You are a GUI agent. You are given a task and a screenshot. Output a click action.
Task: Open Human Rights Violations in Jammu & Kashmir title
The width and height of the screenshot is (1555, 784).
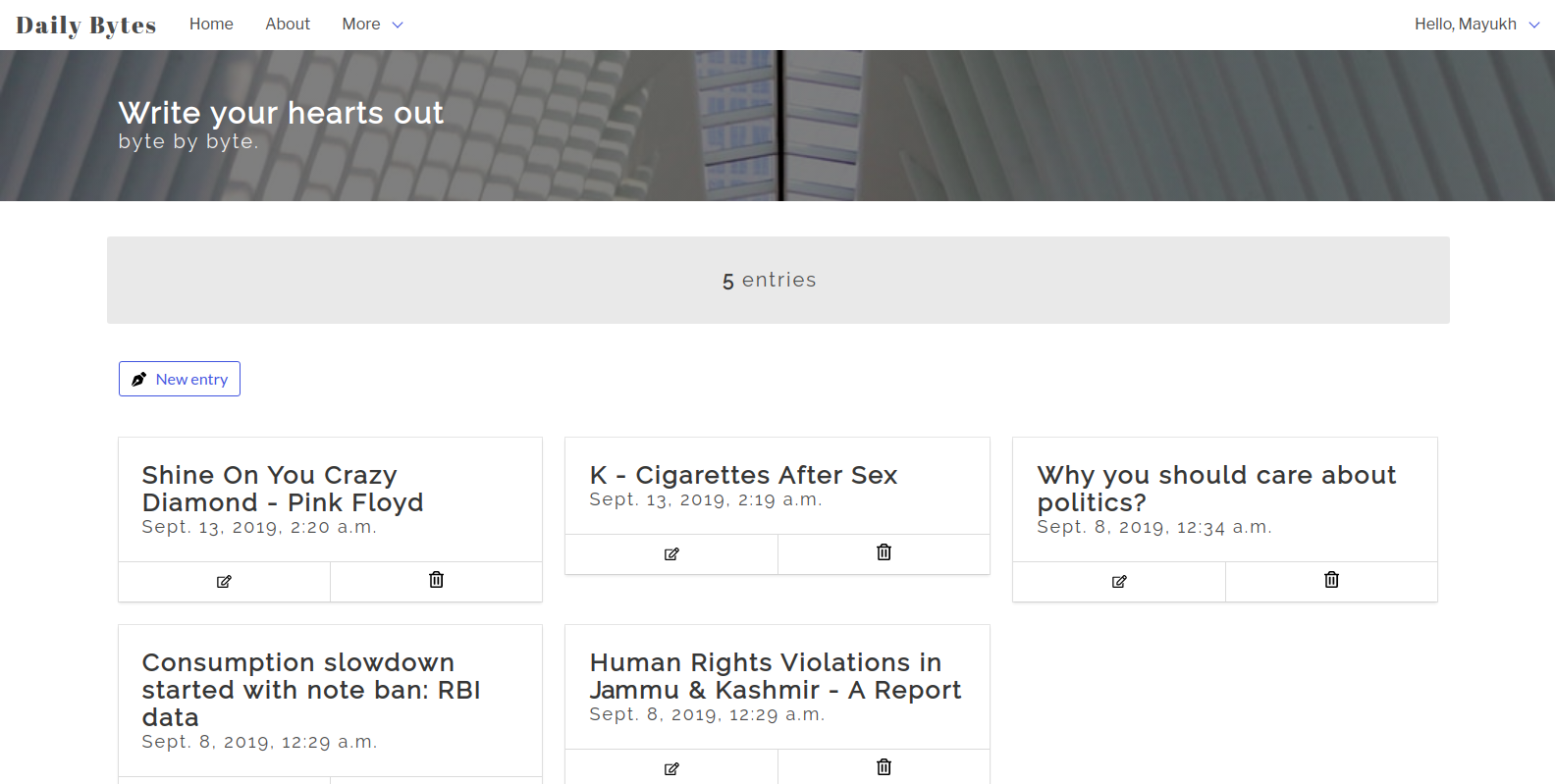[x=775, y=676]
